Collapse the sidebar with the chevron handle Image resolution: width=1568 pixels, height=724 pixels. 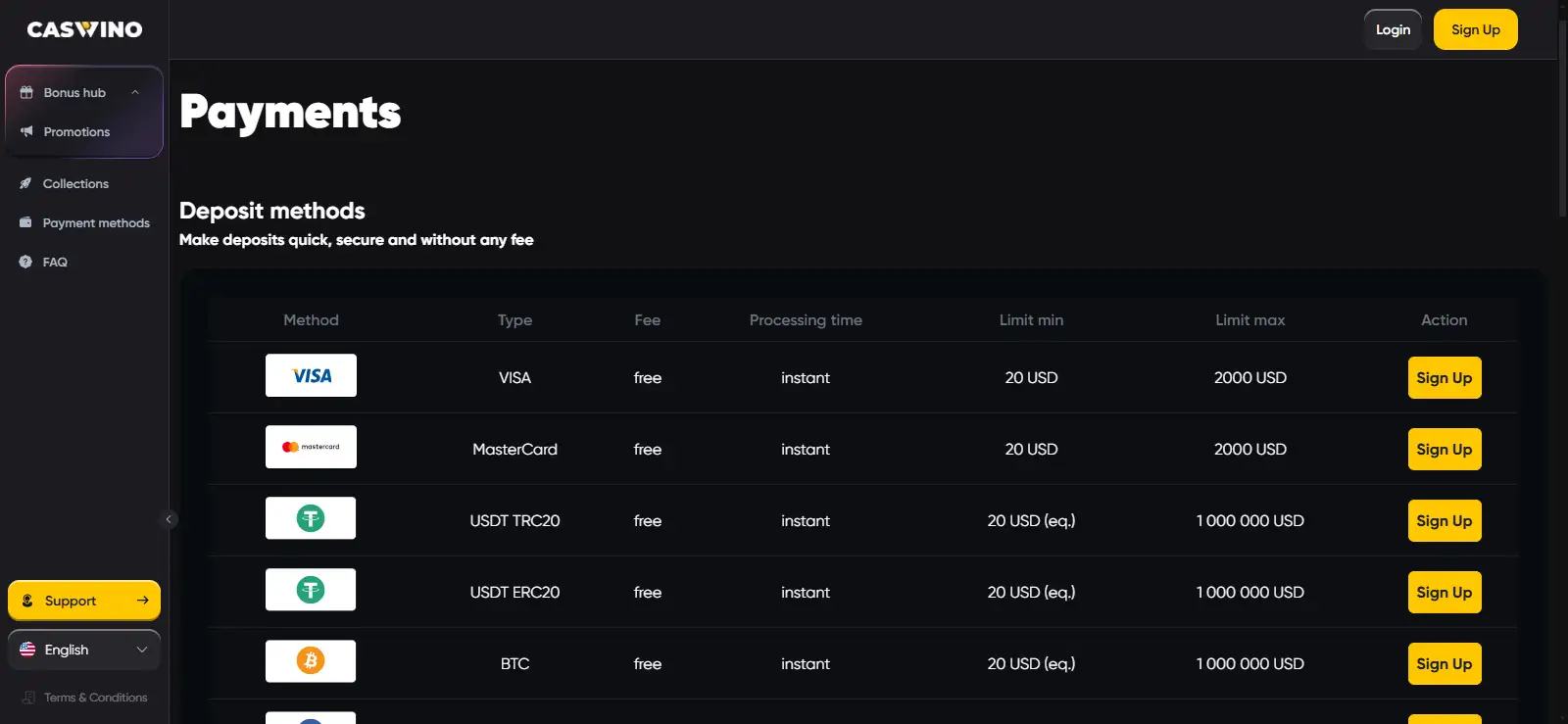[169, 519]
